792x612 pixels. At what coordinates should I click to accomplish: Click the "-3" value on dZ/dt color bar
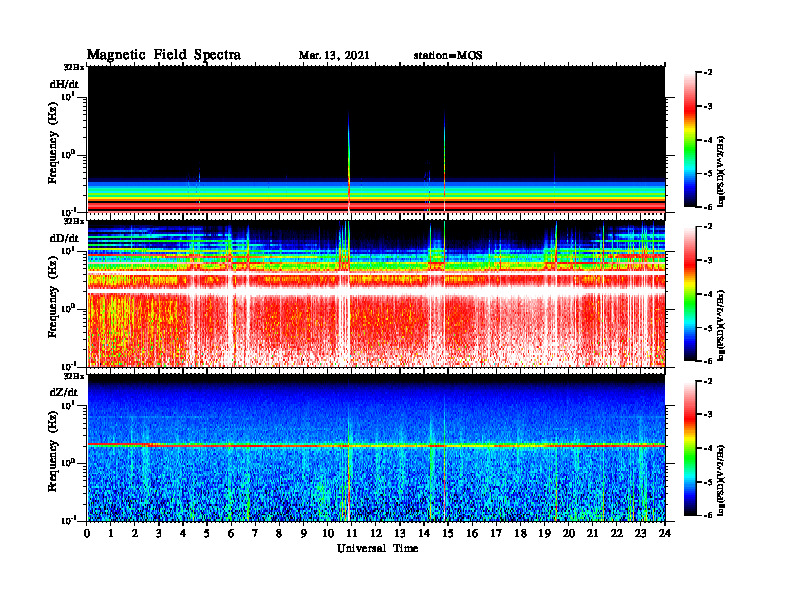[x=708, y=414]
